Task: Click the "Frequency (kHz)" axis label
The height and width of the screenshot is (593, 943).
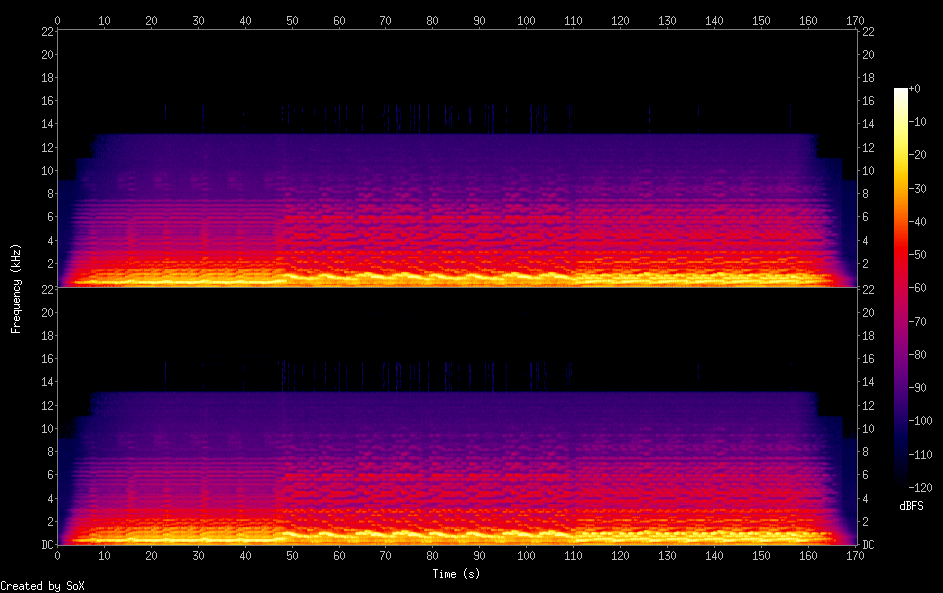Action: pyautogui.click(x=16, y=288)
